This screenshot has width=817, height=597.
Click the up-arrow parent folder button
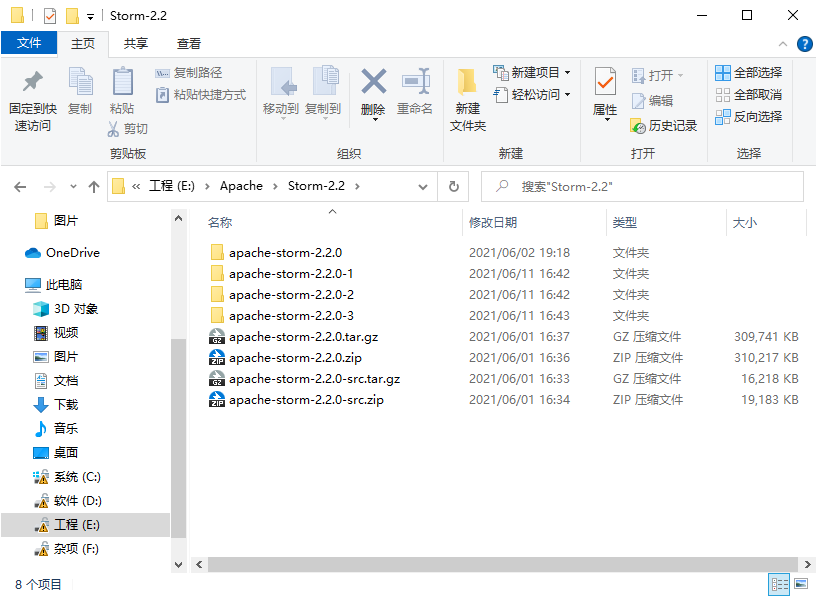(94, 186)
